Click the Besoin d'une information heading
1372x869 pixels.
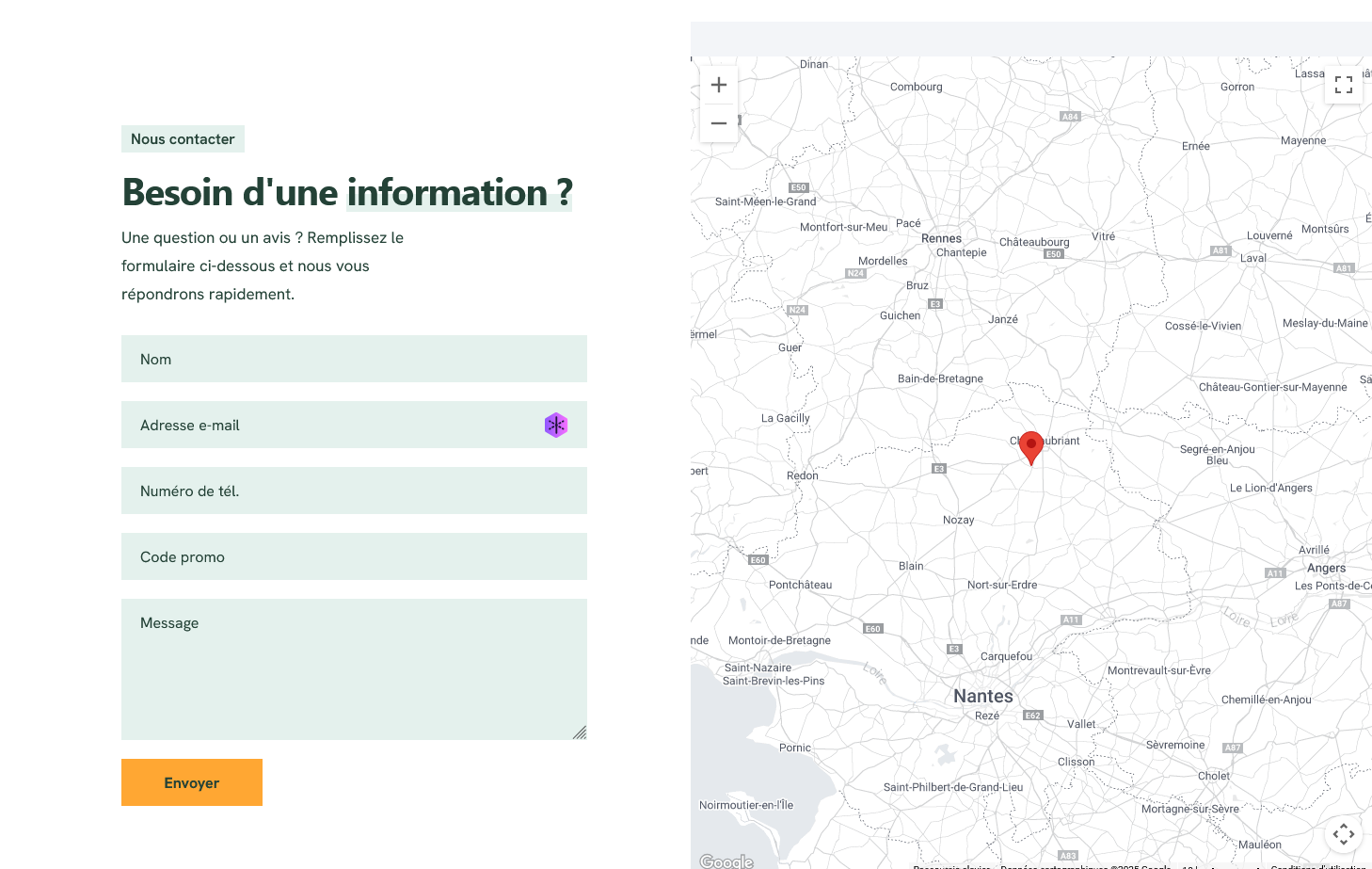coord(347,193)
